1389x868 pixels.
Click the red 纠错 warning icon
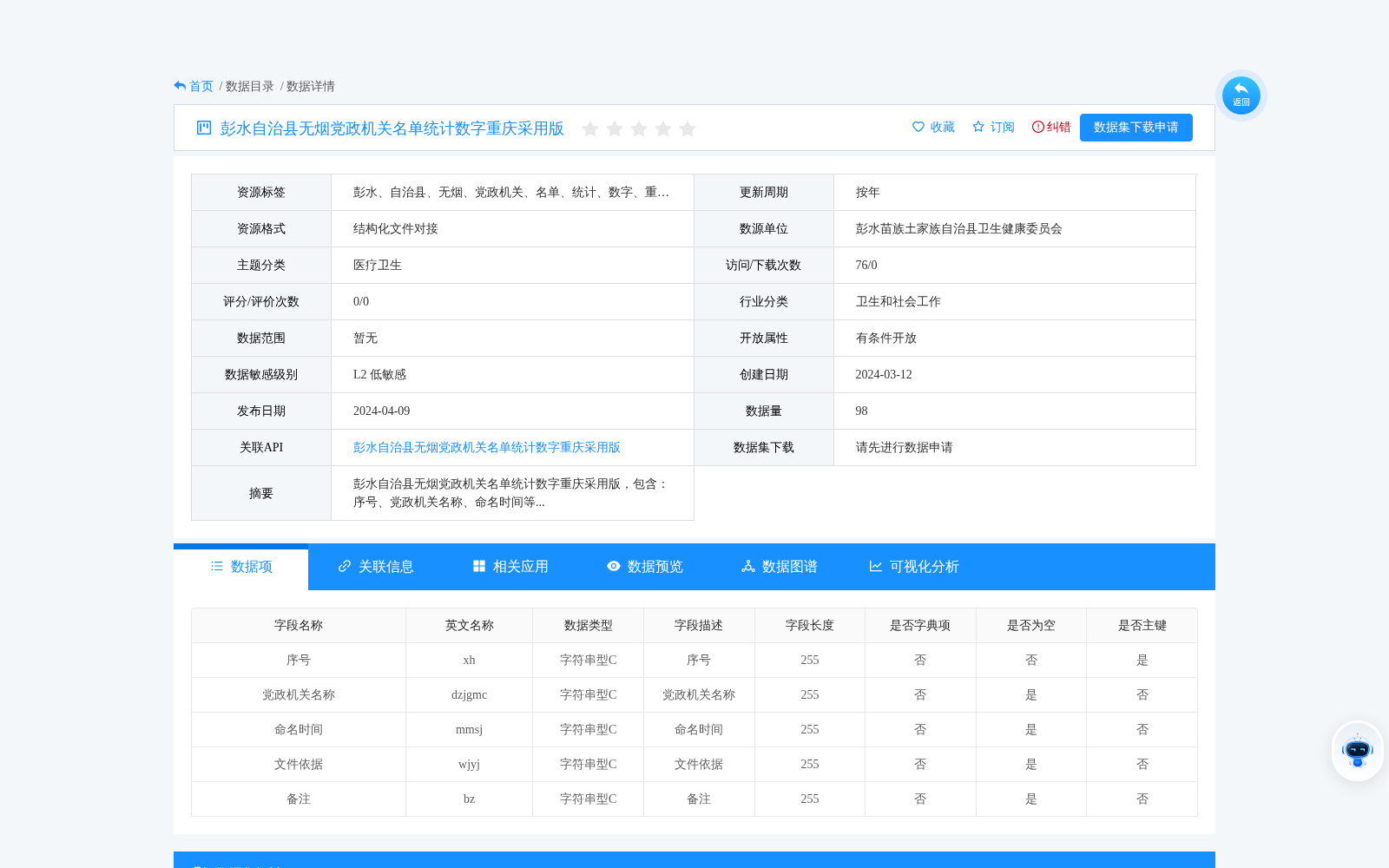pyautogui.click(x=1038, y=127)
